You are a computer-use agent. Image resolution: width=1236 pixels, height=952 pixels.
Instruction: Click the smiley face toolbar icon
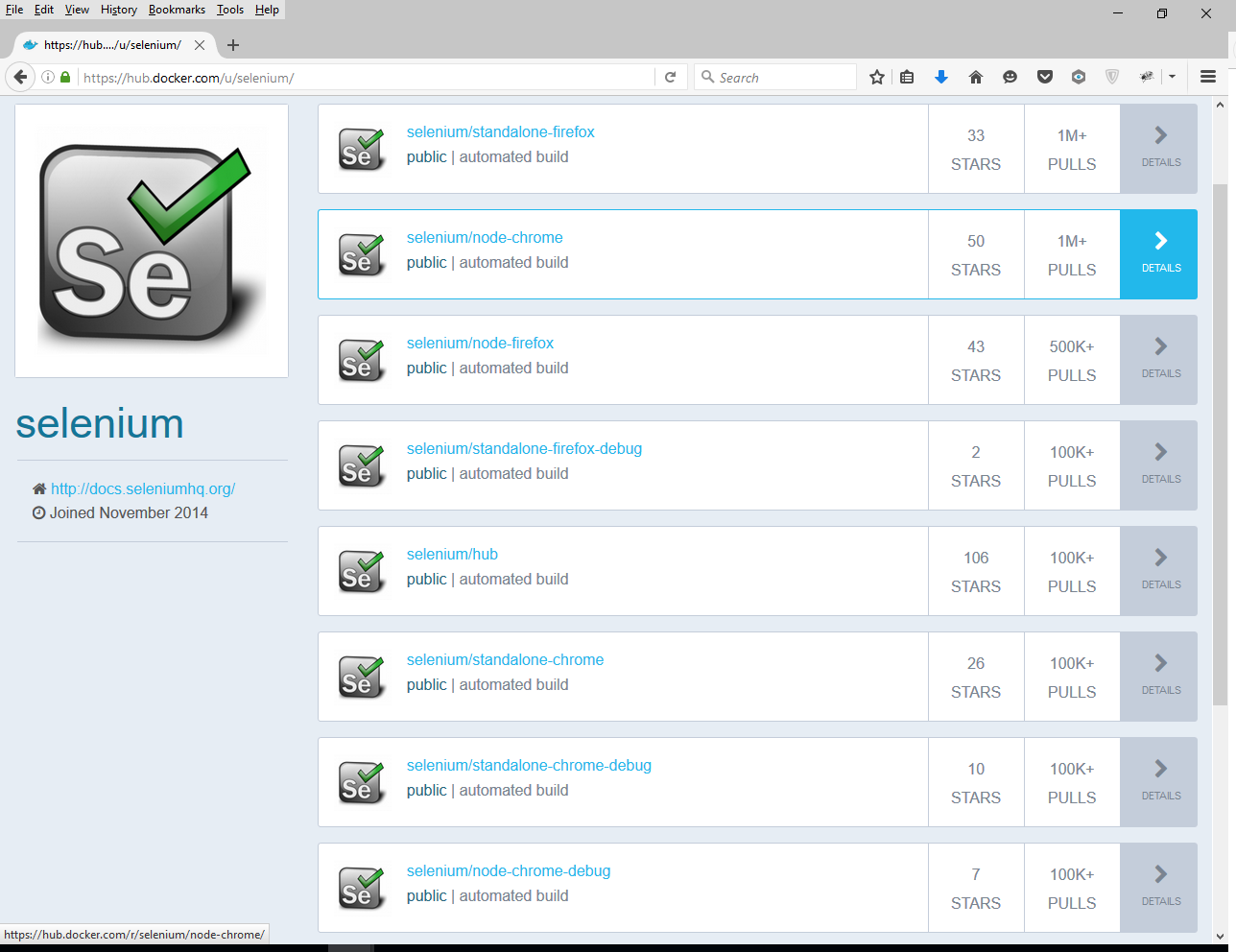pyautogui.click(x=1010, y=77)
